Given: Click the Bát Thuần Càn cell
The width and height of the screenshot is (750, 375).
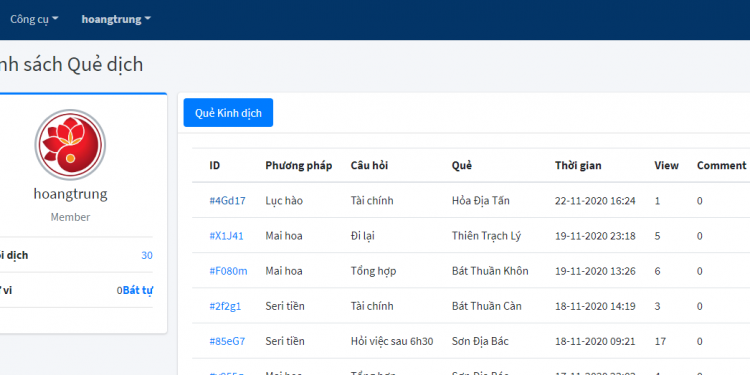Looking at the screenshot, I should tap(486, 306).
